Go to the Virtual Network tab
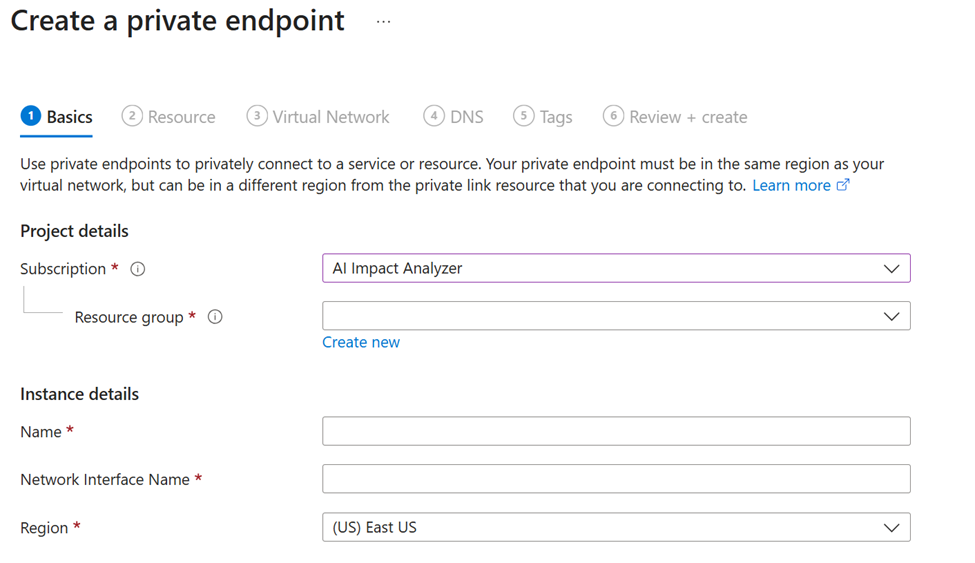The height and width of the screenshot is (563, 975). pyautogui.click(x=331, y=117)
